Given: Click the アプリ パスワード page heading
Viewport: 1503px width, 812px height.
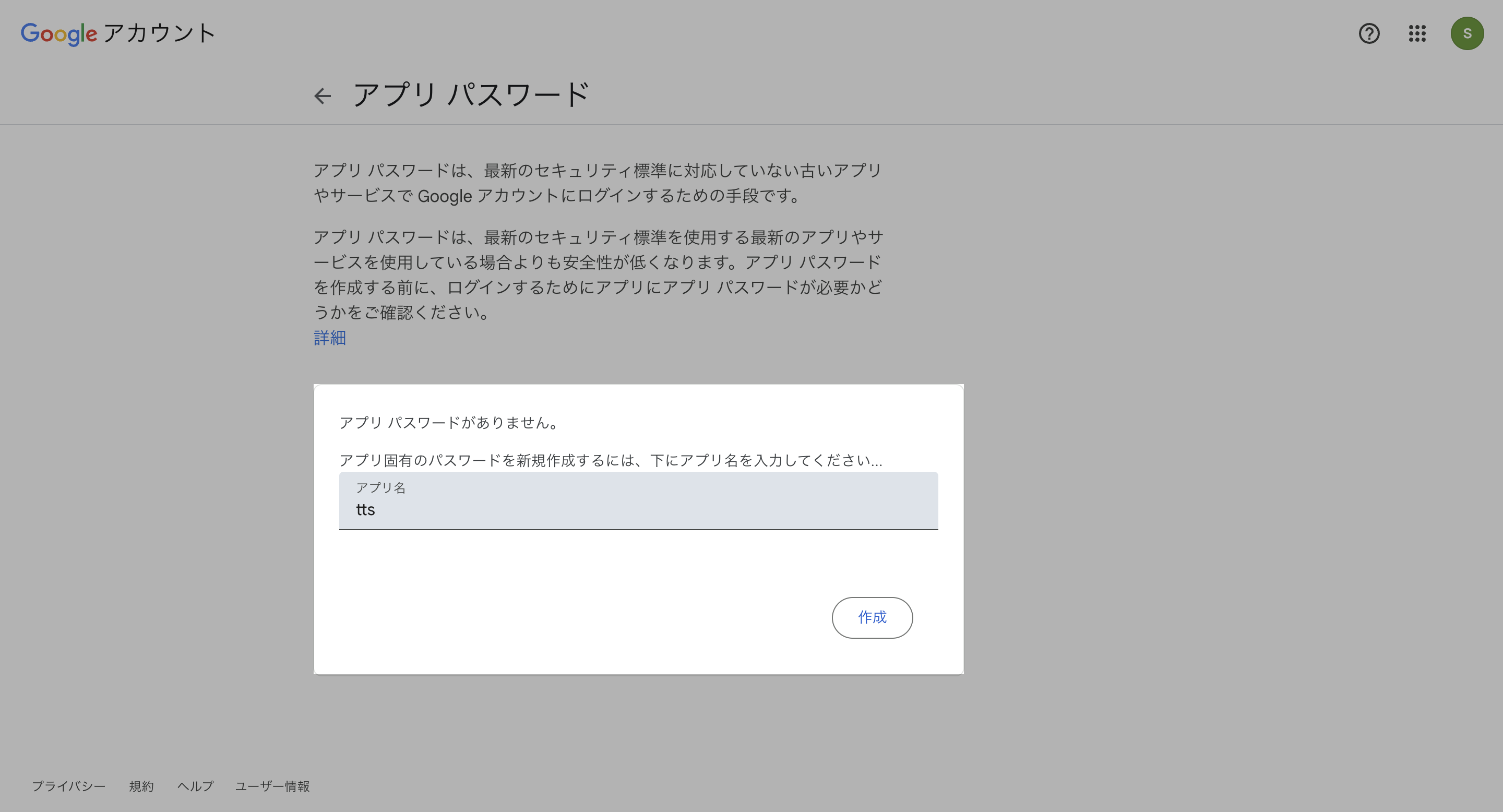Looking at the screenshot, I should 471,95.
